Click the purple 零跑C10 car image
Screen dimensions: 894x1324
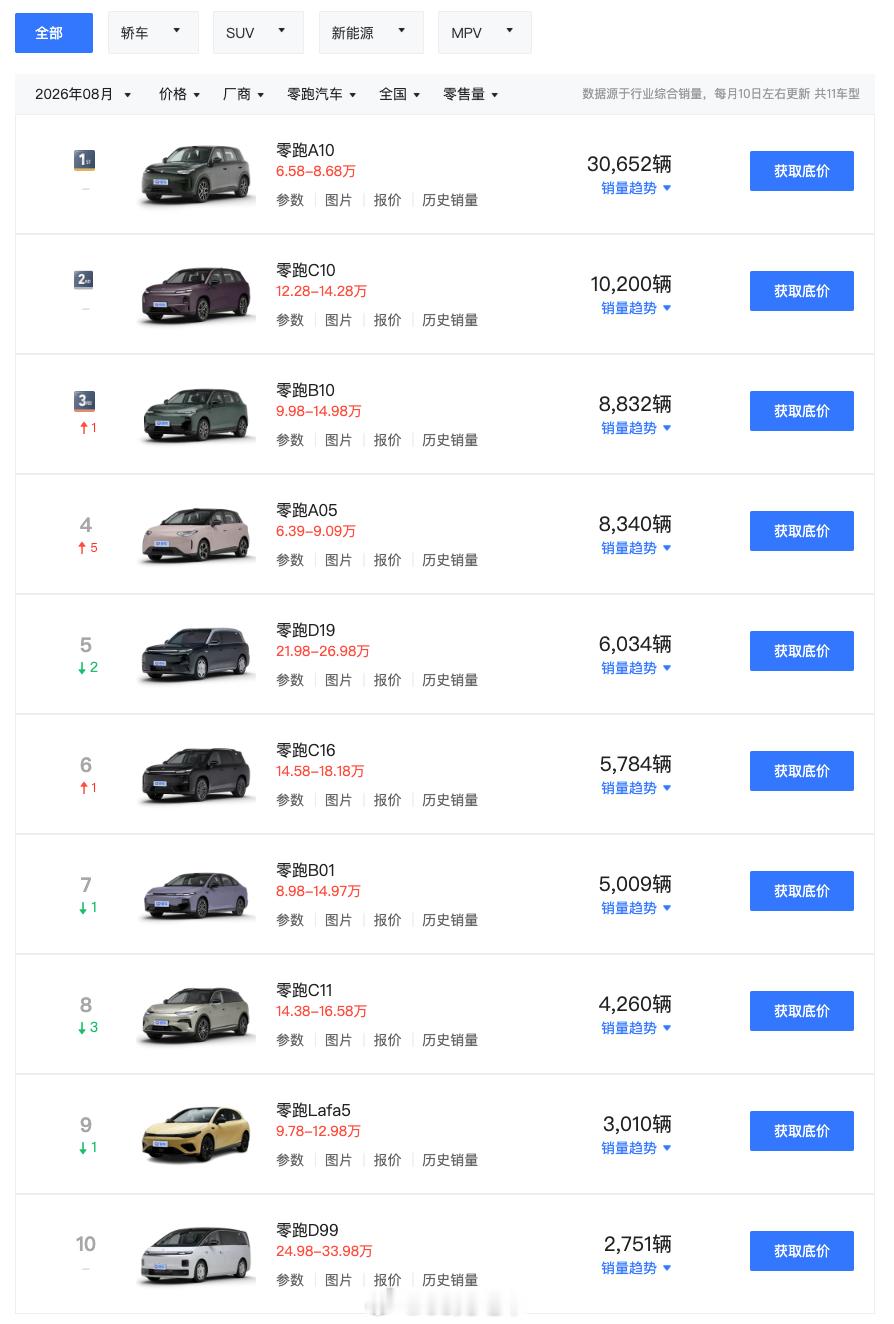(x=196, y=295)
